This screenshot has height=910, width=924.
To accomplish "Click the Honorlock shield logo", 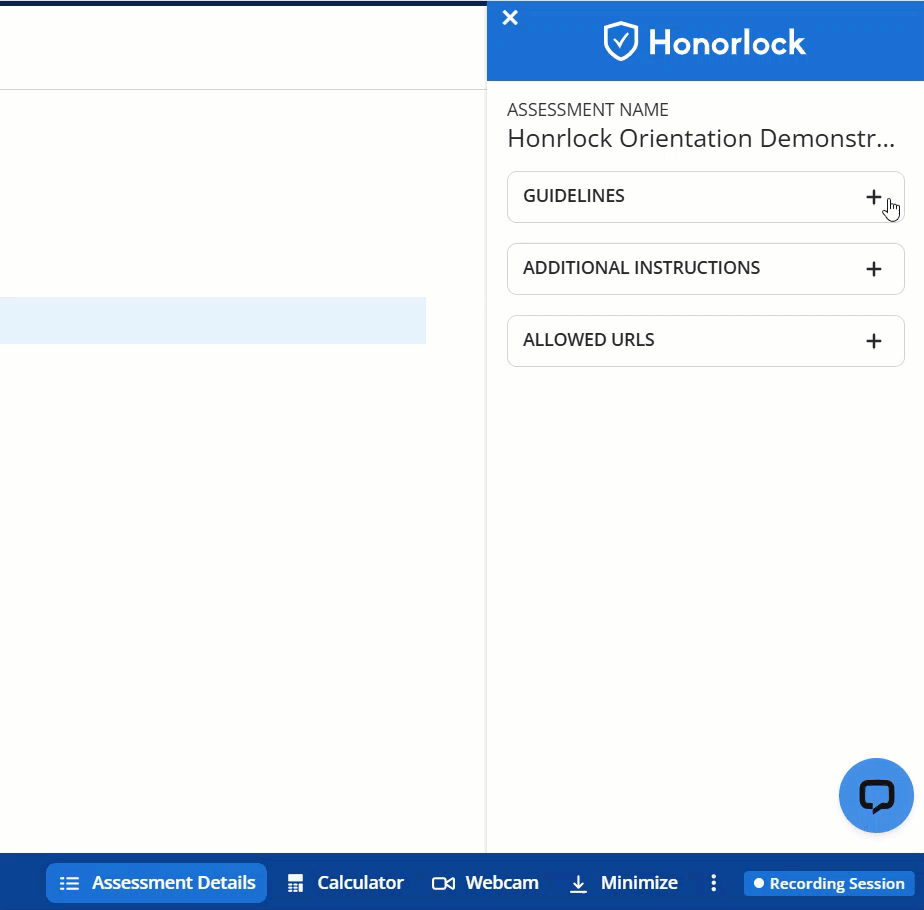I will [621, 41].
